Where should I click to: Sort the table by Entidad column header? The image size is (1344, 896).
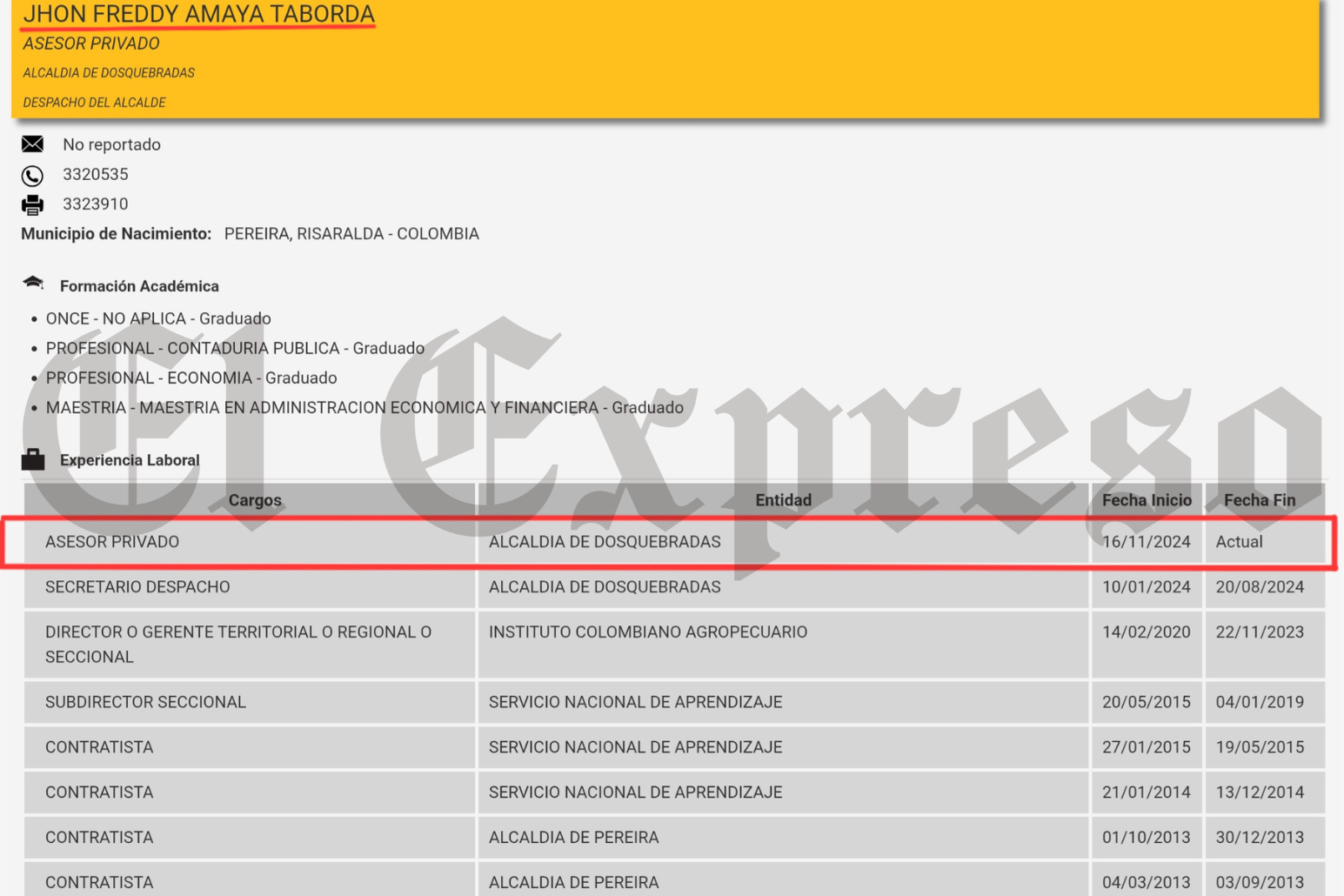click(783, 500)
